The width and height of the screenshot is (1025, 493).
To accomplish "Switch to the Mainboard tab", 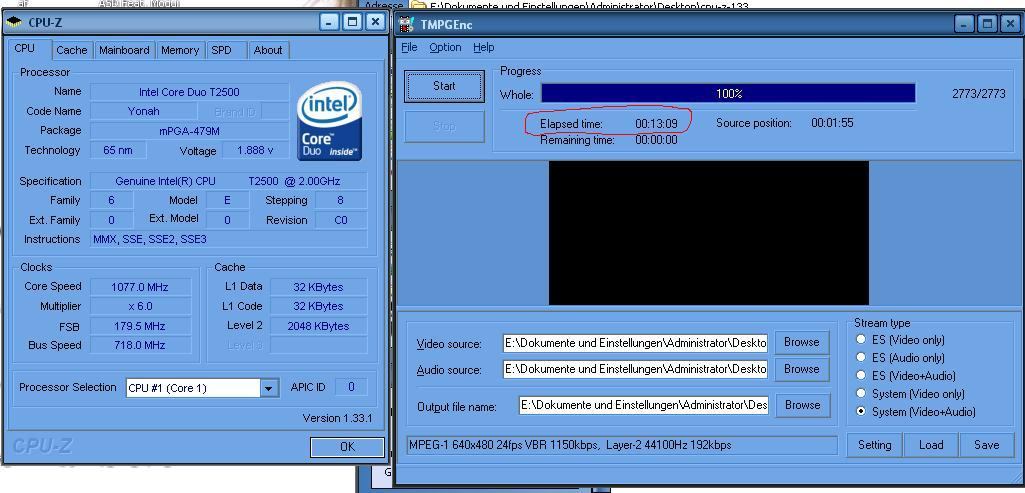I will pos(124,50).
